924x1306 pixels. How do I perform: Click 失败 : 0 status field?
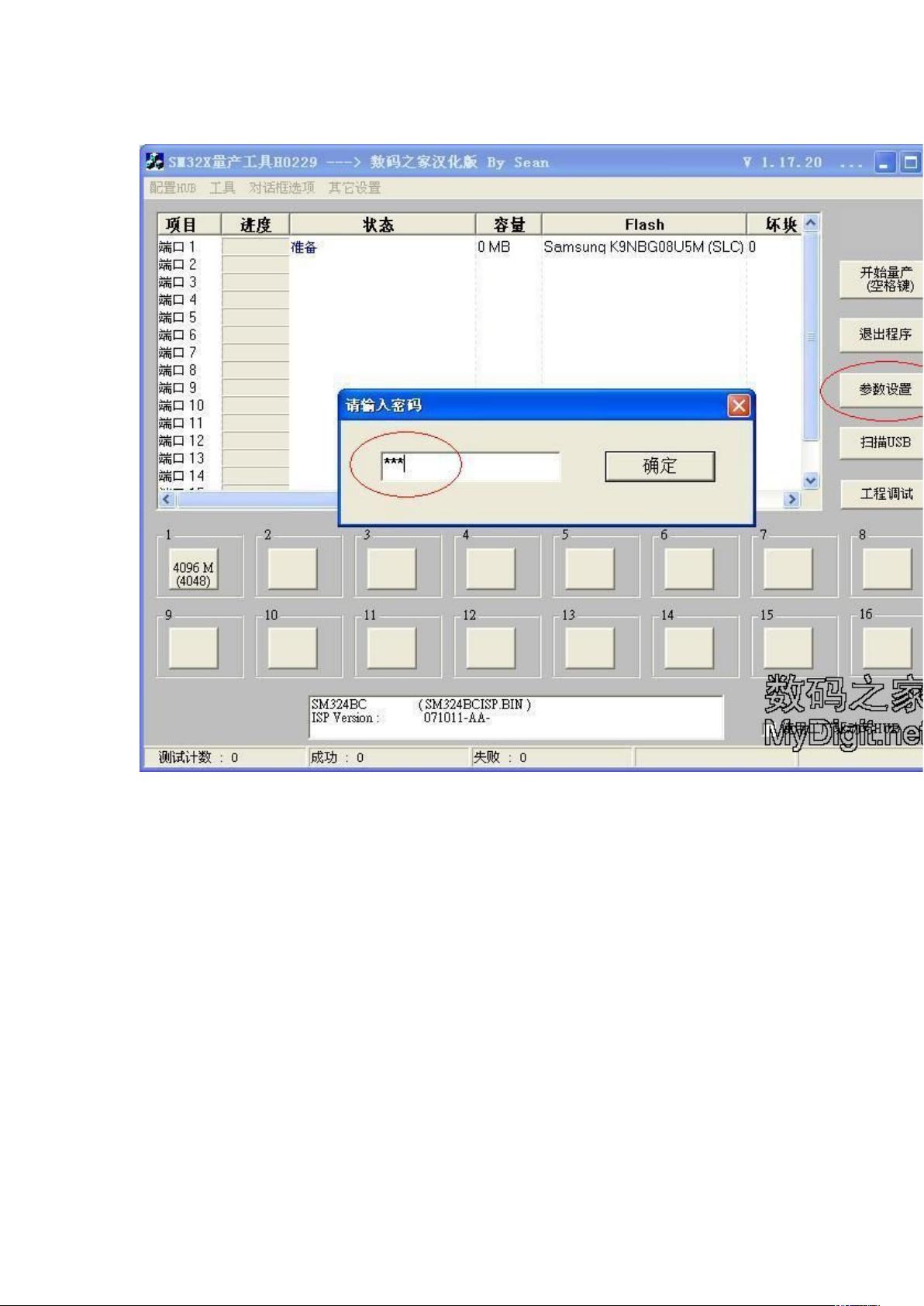tap(551, 757)
